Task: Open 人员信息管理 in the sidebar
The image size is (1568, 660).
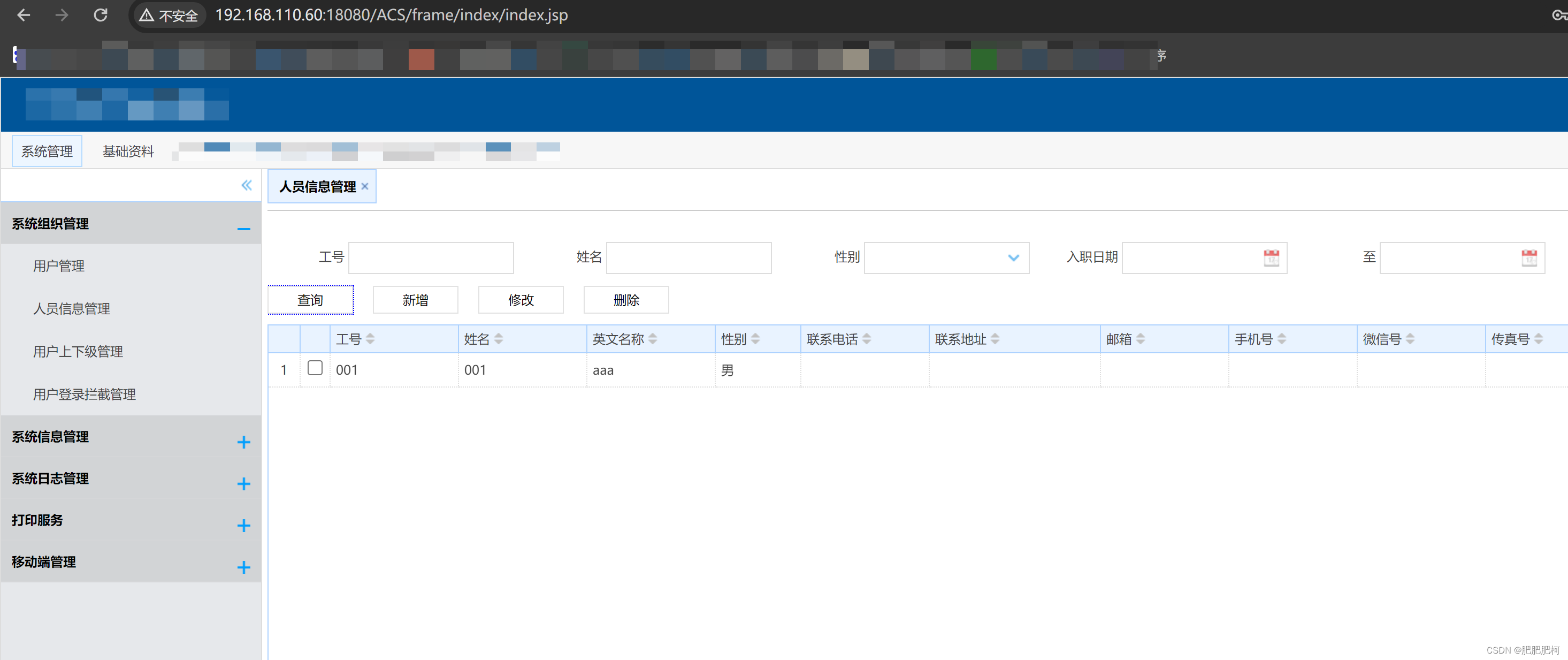Action: (x=71, y=309)
